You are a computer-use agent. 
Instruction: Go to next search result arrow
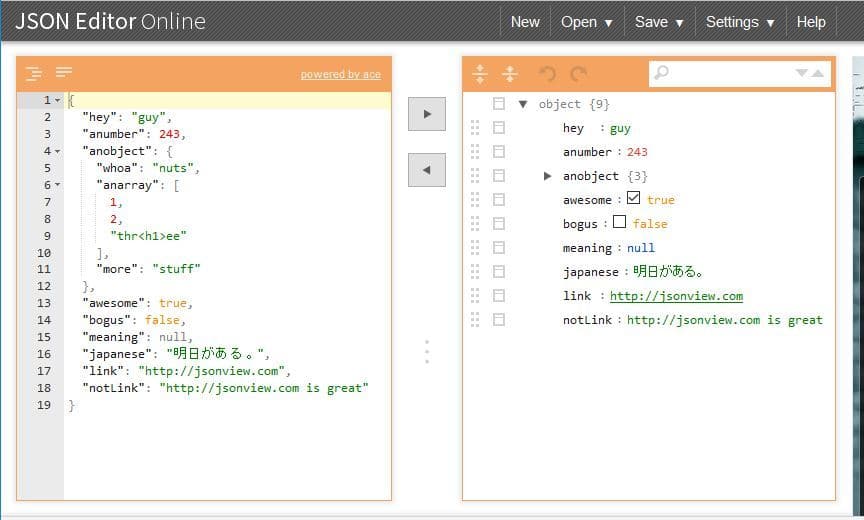coord(802,73)
